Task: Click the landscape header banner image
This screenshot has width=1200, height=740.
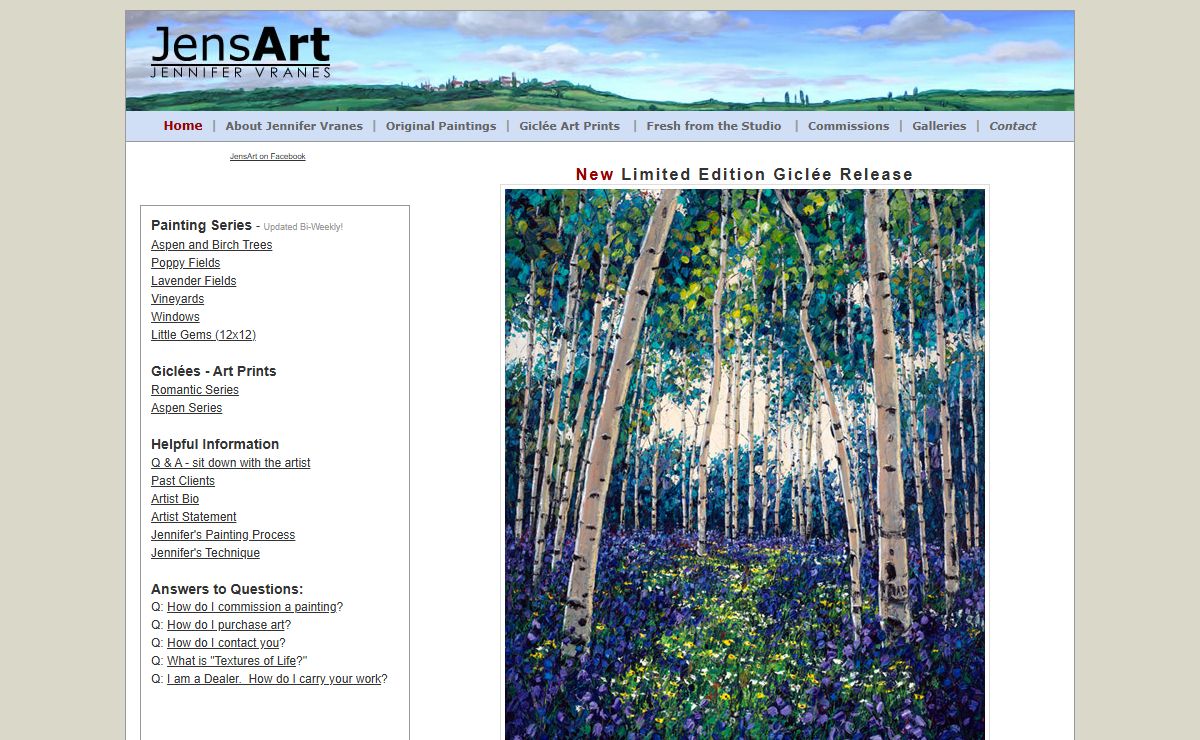Action: coord(600,60)
